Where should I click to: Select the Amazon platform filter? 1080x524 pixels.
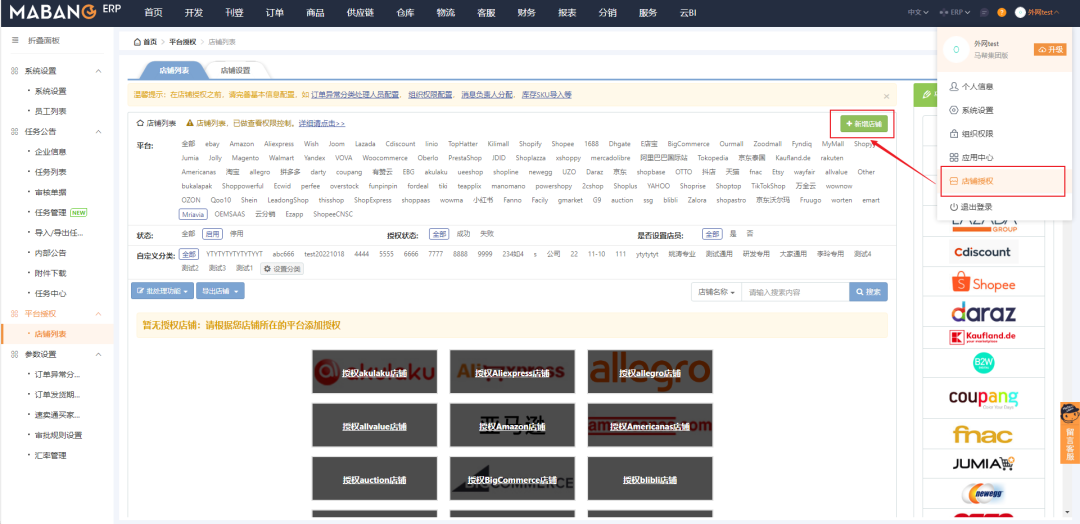pos(241,144)
